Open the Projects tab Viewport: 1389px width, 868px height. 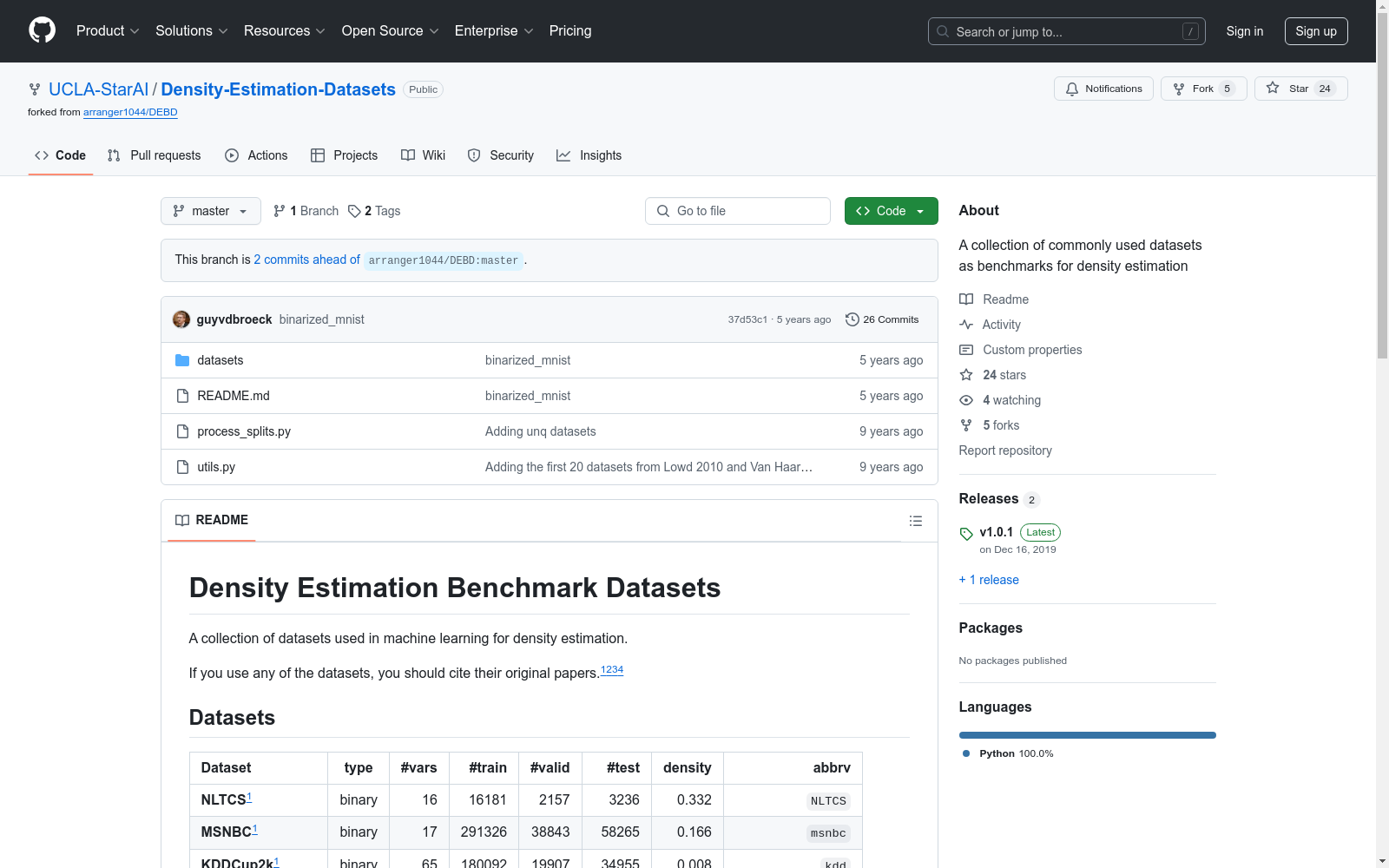click(x=345, y=155)
